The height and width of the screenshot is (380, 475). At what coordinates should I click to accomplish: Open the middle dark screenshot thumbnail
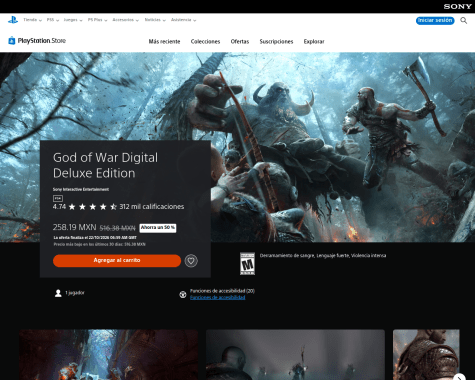295,355
